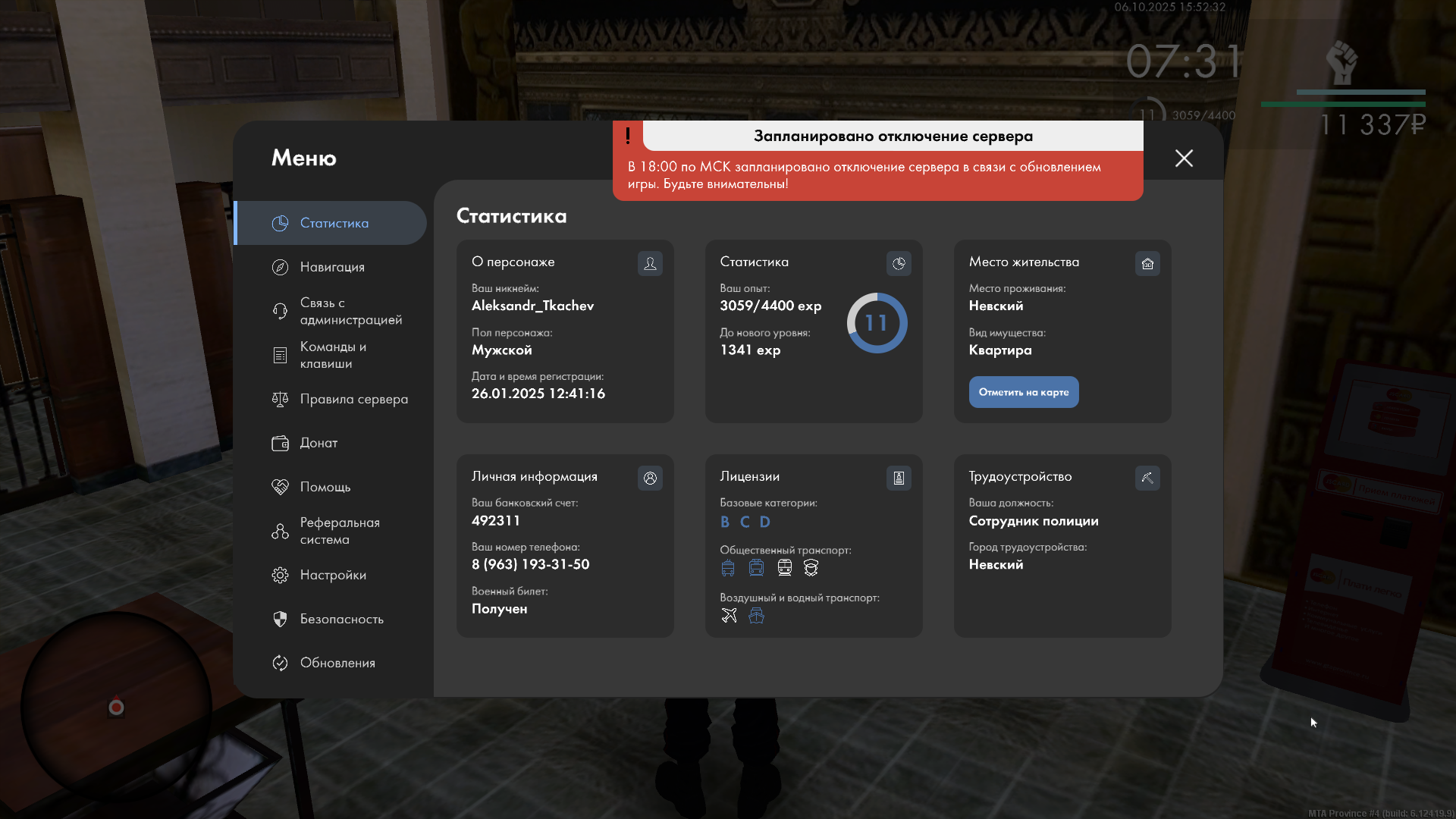This screenshot has height=819, width=1456.
Task: Click the house icon in Место жительства card
Action: point(1147,263)
